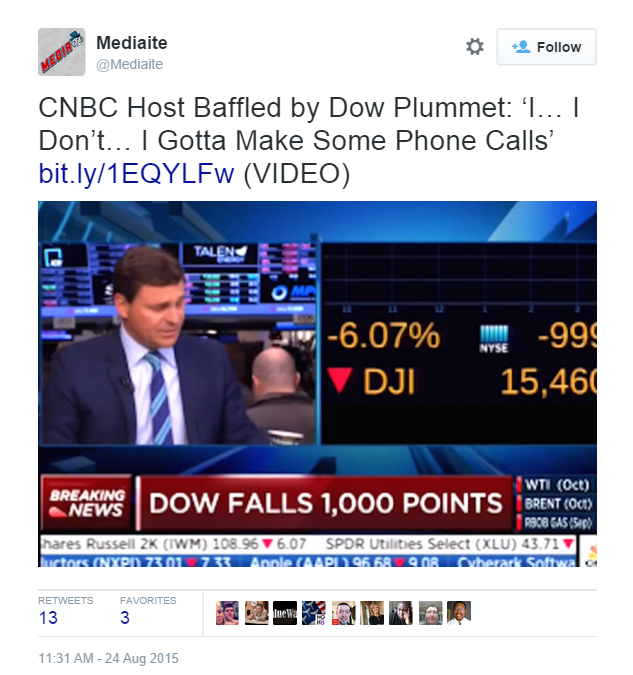Open the bit.ly/1EQYLFw link
The image size is (633, 675).
137,174
